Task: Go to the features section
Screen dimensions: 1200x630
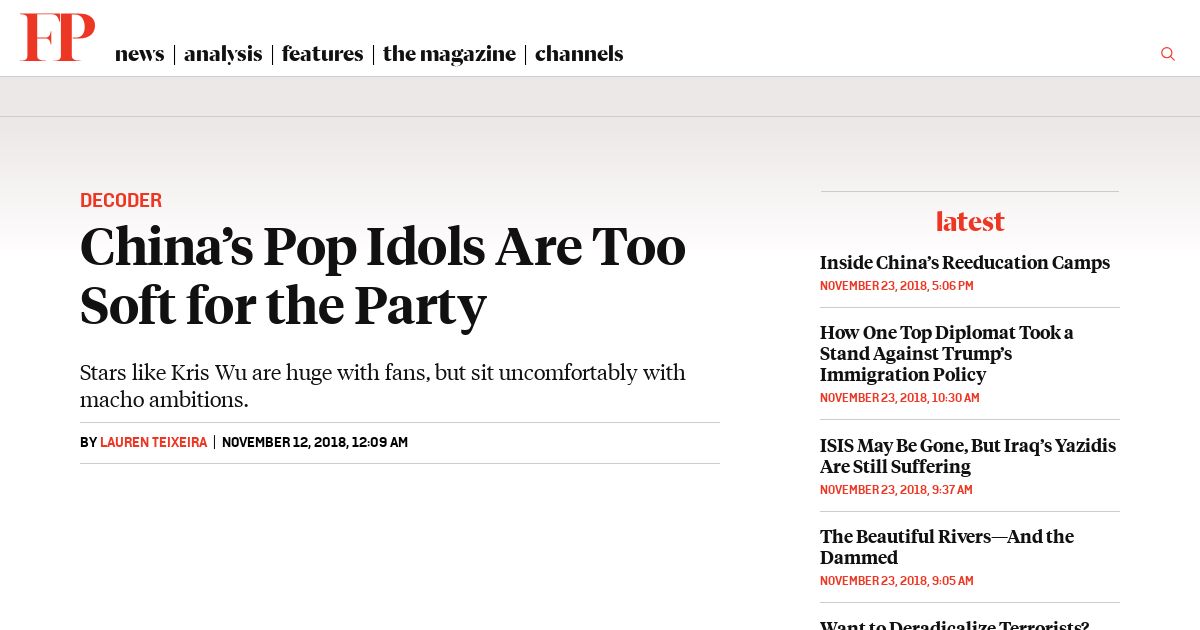Action: [322, 54]
